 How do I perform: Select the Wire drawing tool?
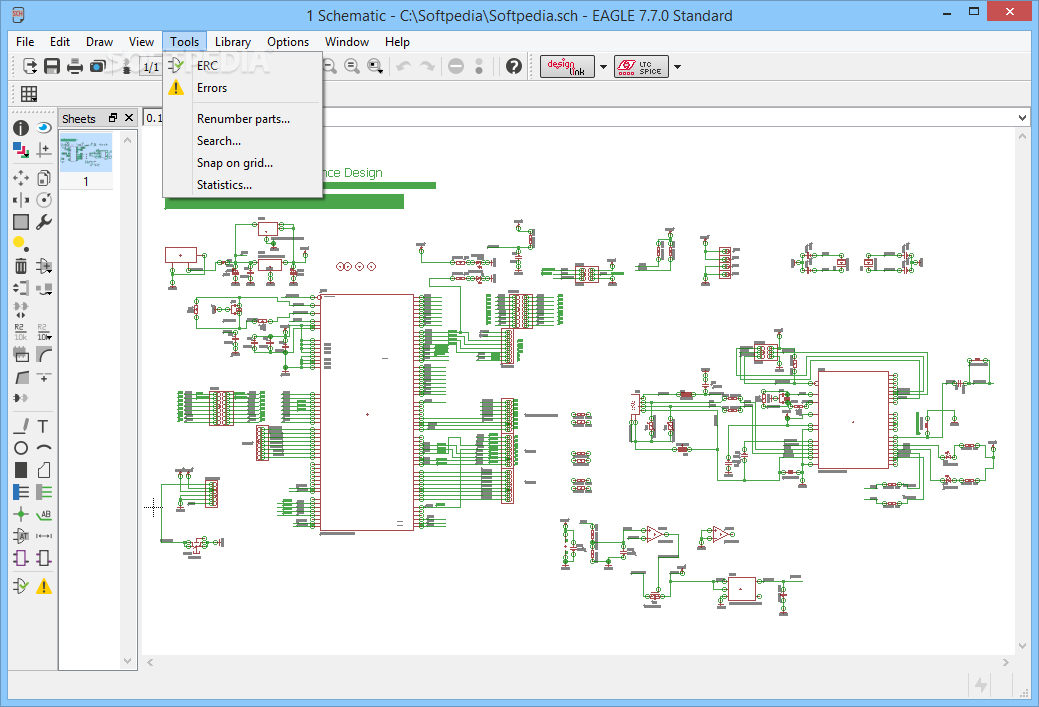(21, 426)
